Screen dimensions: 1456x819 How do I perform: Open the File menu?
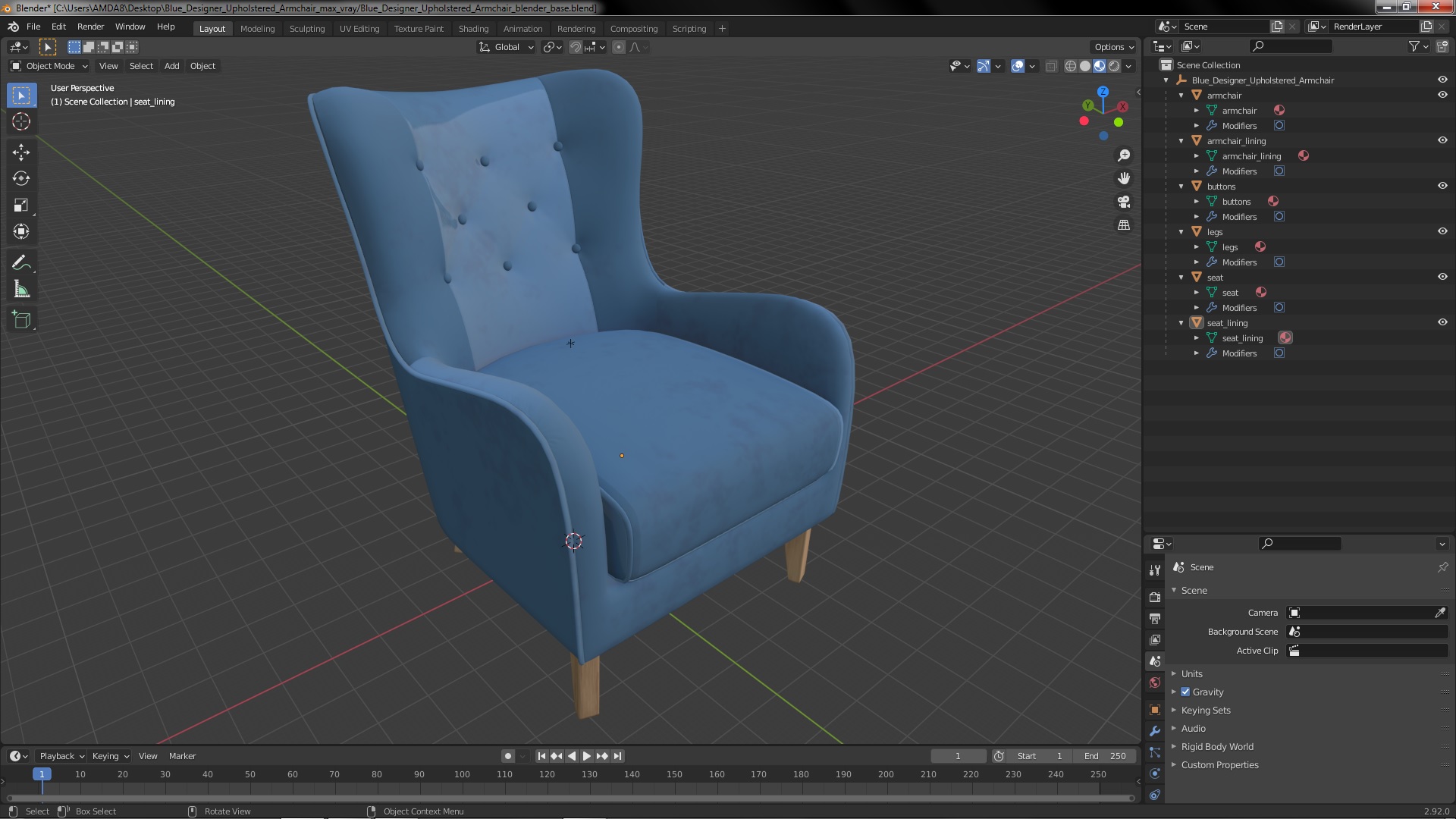click(x=33, y=27)
